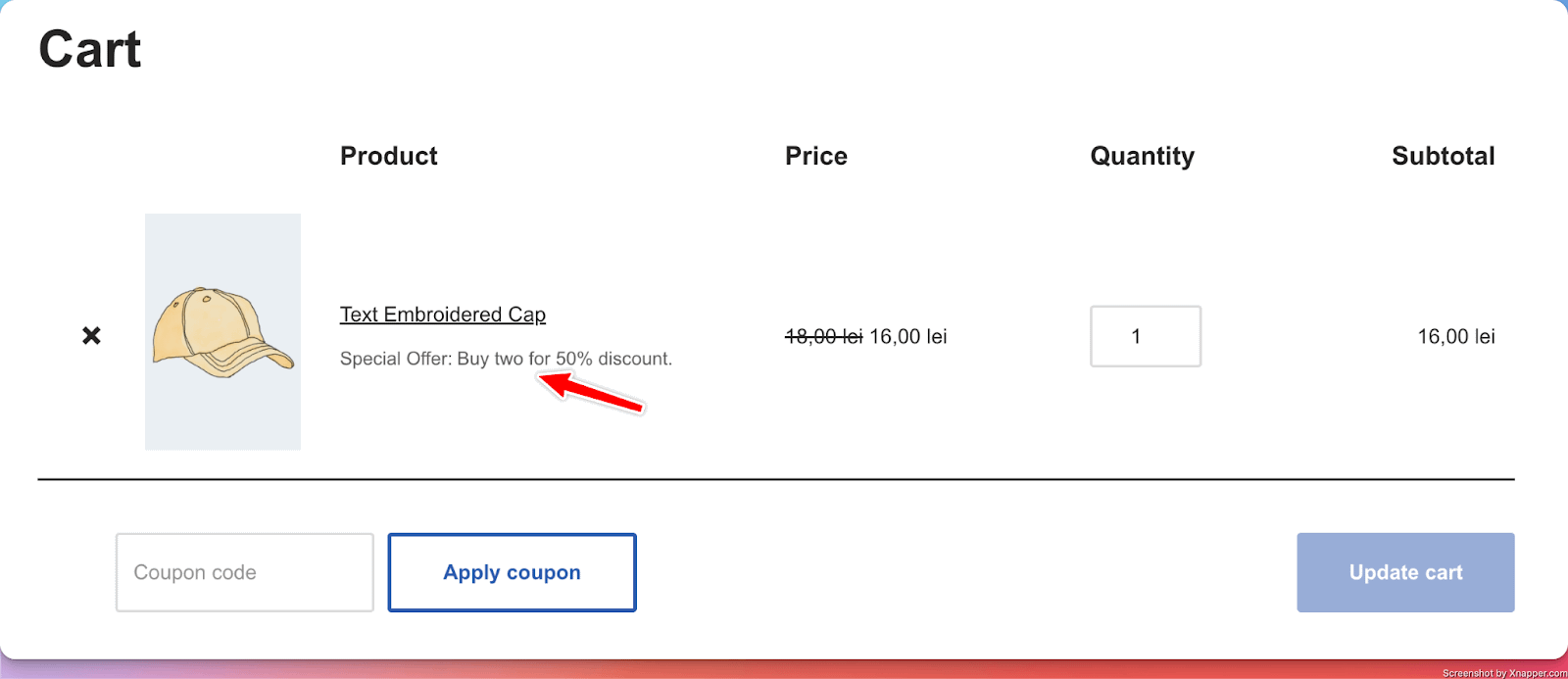The image size is (1568, 679).
Task: Click the Cart page heading
Action: click(90, 50)
